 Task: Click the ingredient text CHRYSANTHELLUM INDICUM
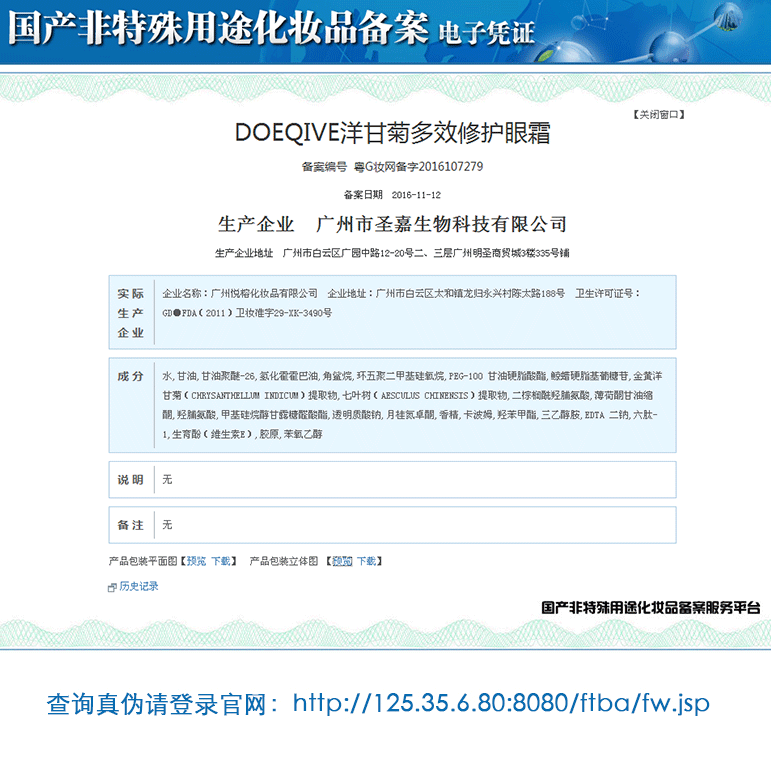244,396
